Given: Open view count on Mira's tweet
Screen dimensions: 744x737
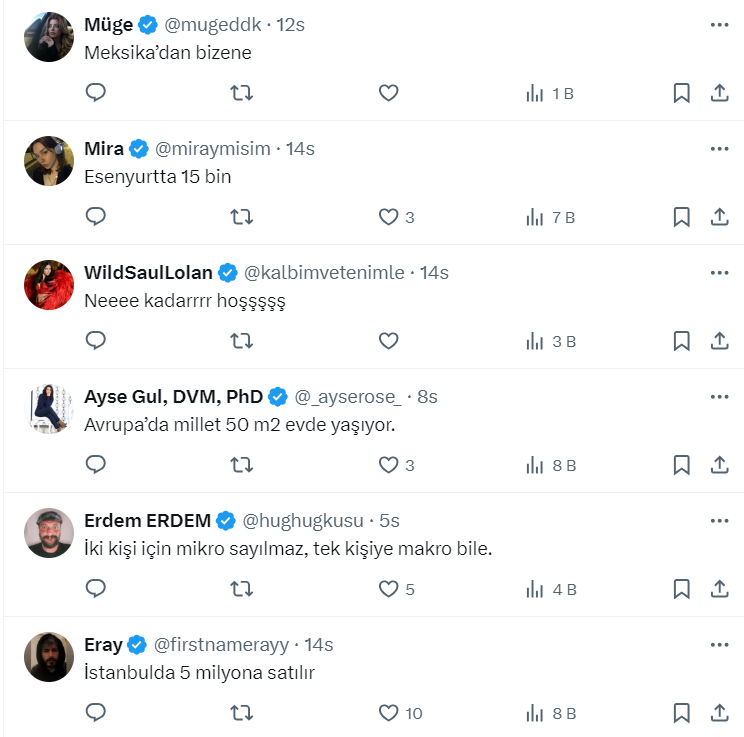Looking at the screenshot, I should [x=551, y=217].
